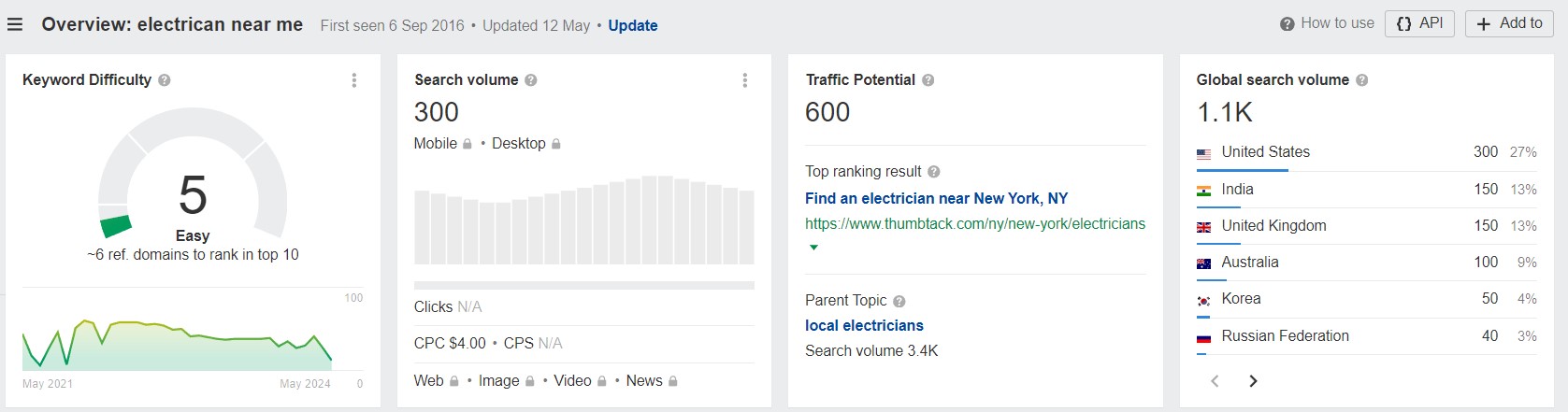Viewport: 1568px width, 412px height.
Task: Click the Add to button
Action: tap(1509, 23)
